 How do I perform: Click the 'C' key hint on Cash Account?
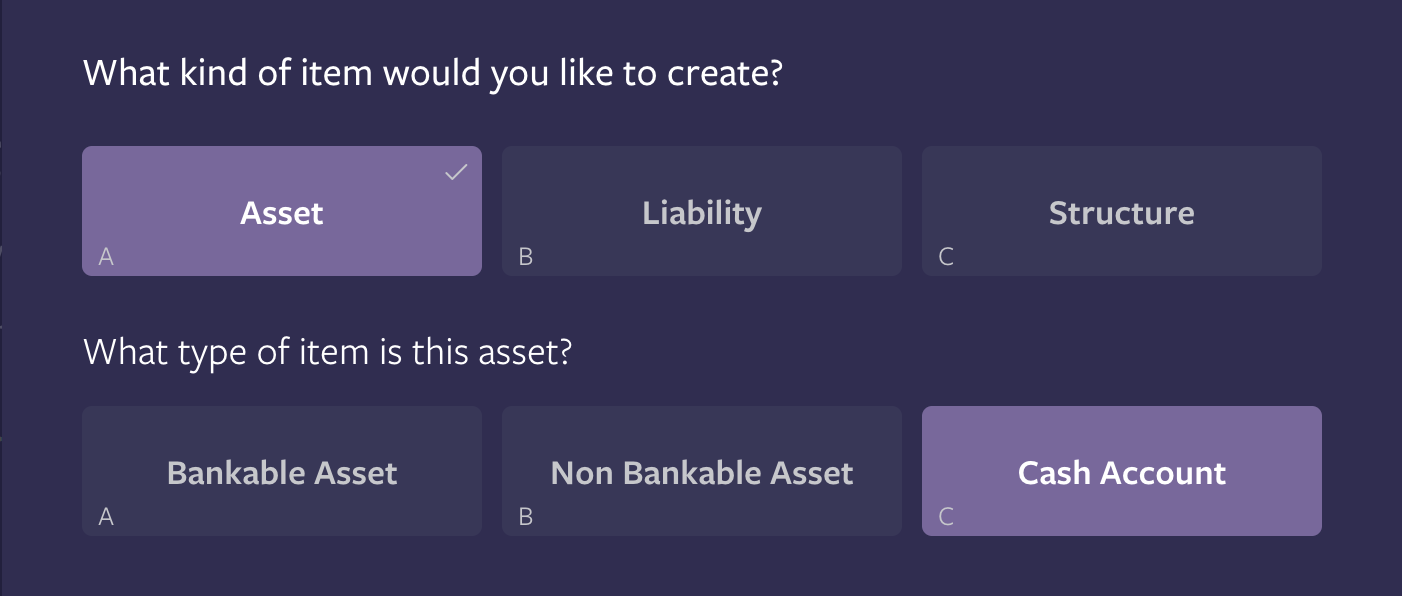coord(946,517)
